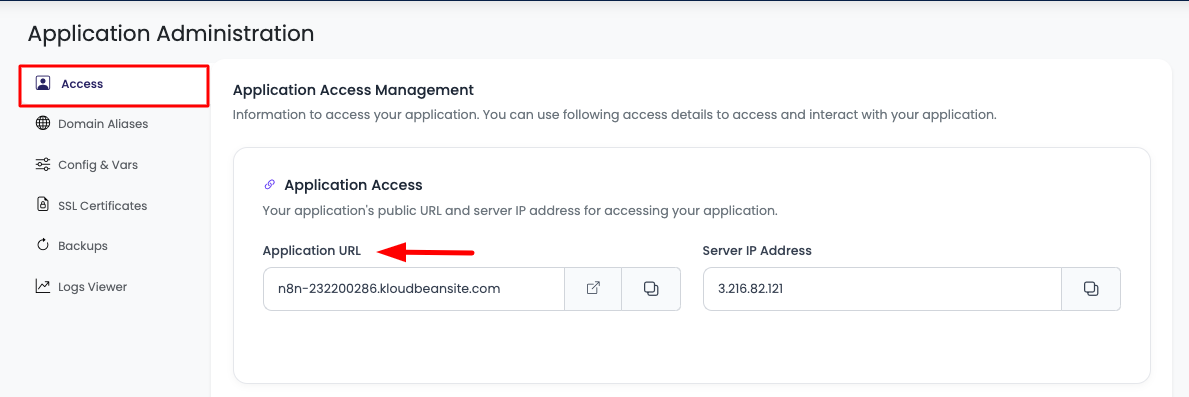Click the Access user icon in sidebar
The height and width of the screenshot is (397, 1189).
point(43,83)
